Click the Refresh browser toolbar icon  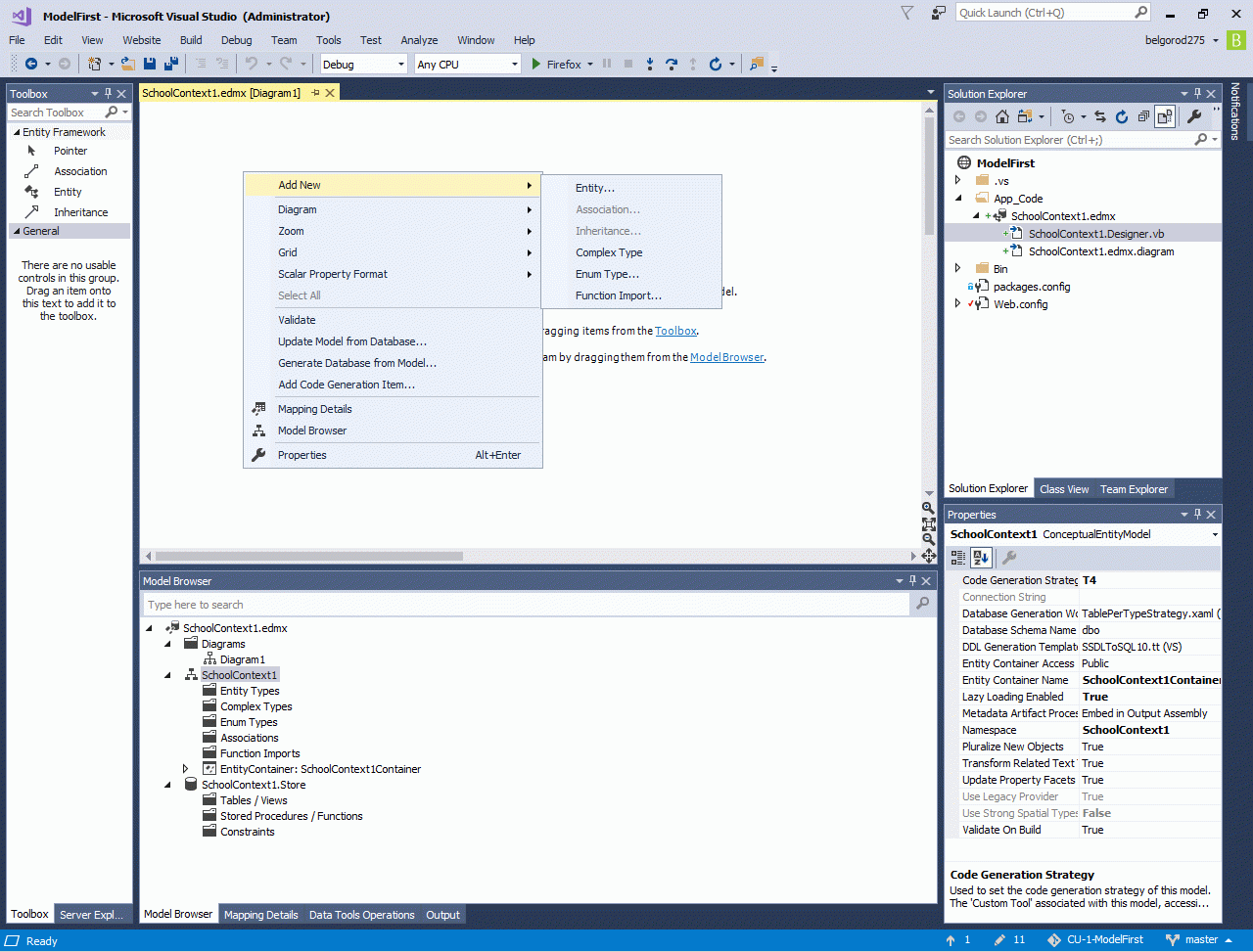(716, 64)
